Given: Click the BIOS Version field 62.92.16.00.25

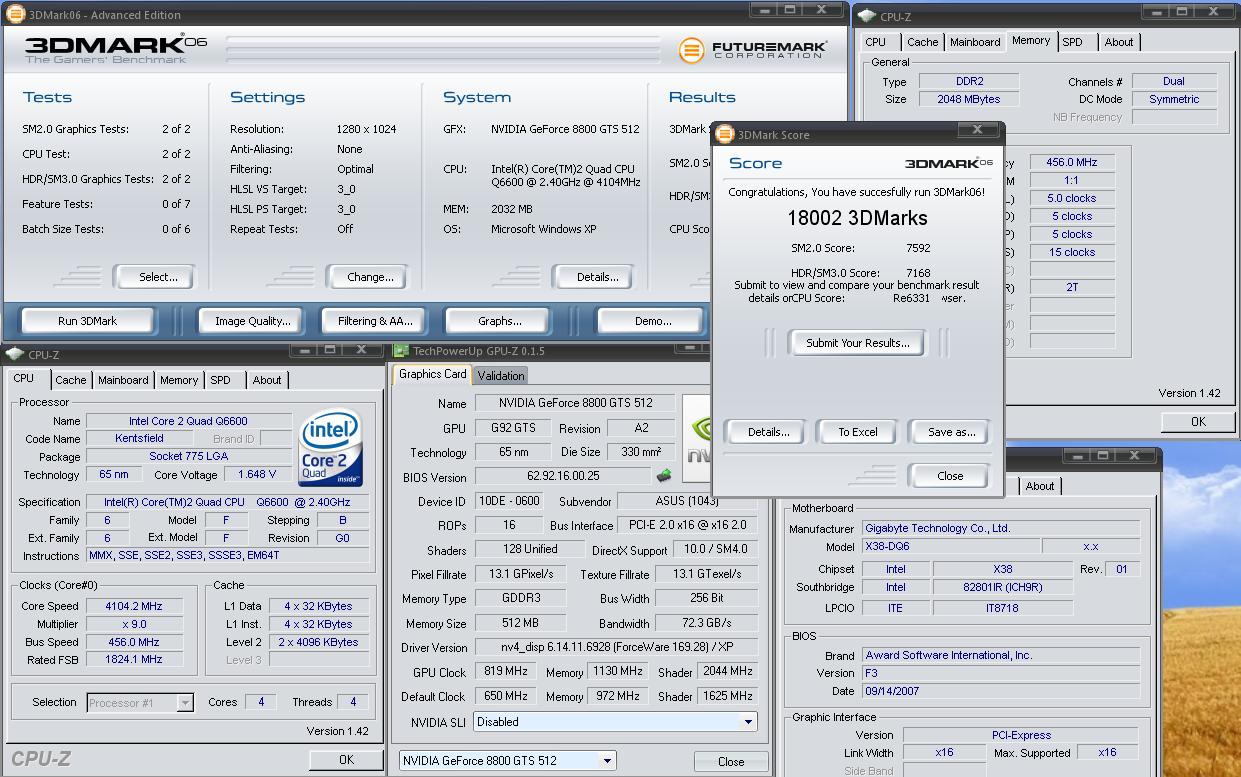Looking at the screenshot, I should [x=563, y=477].
